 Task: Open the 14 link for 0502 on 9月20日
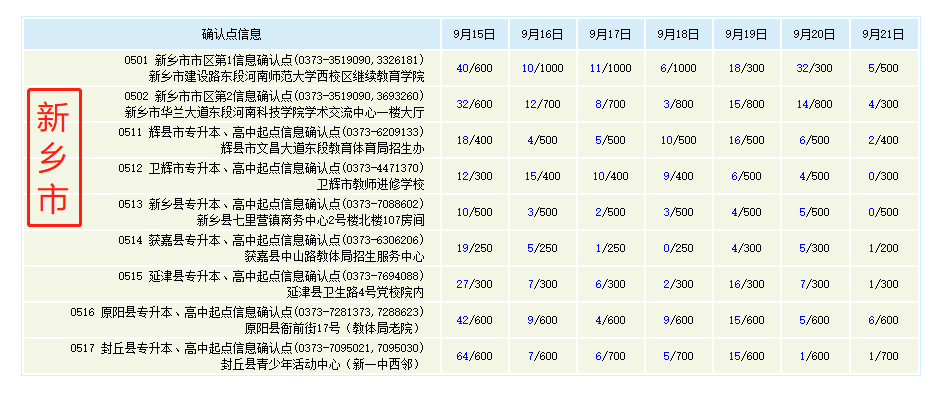point(803,104)
